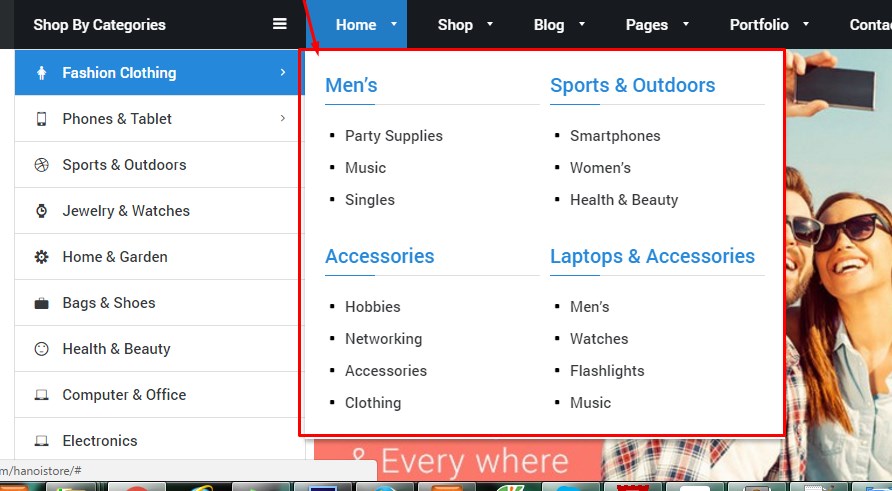Click the Sports & Outdoors ball icon

(x=41, y=165)
